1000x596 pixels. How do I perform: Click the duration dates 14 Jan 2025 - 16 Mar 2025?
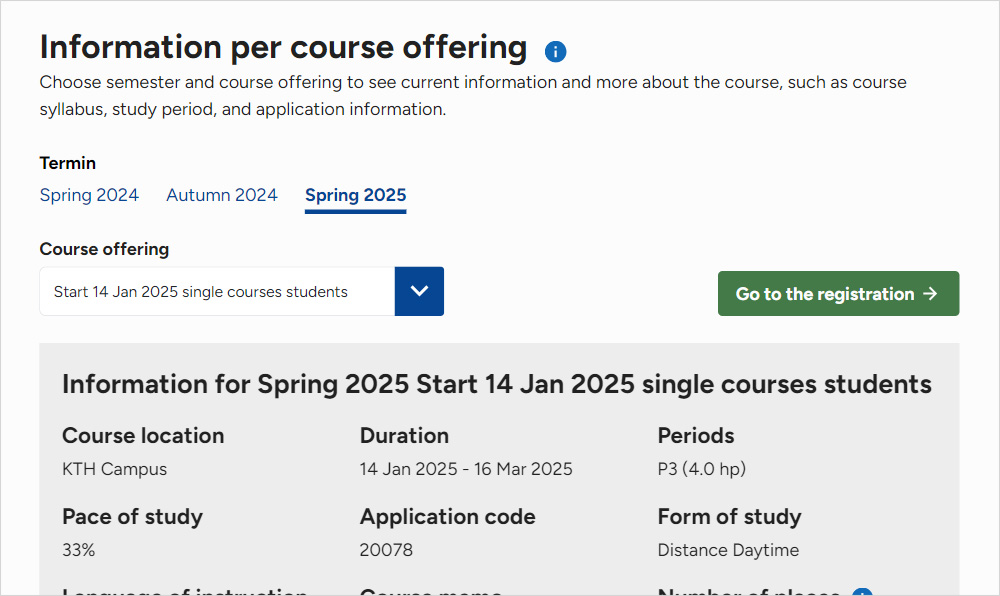point(466,469)
